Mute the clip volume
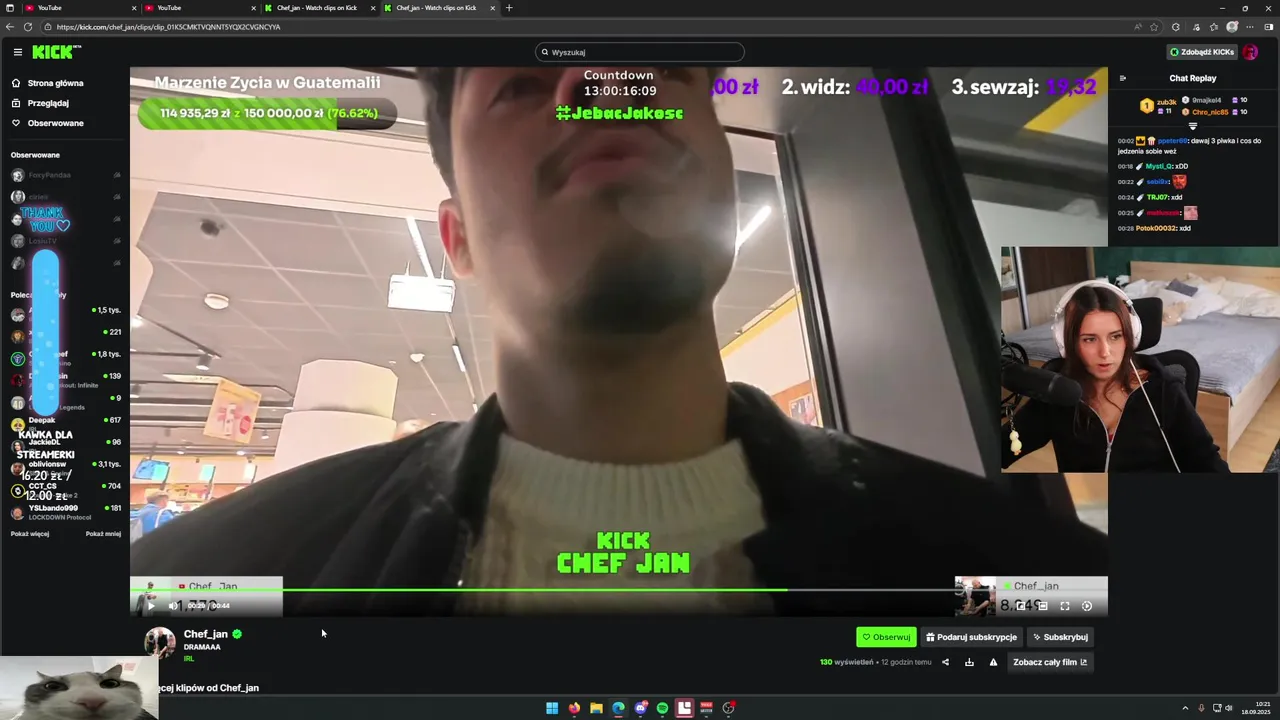 pyautogui.click(x=172, y=605)
